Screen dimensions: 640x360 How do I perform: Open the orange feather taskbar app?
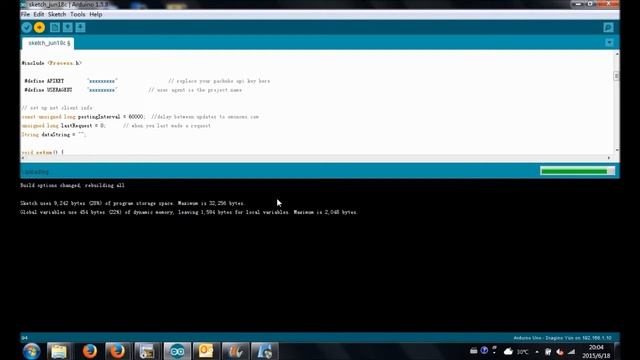(x=235, y=351)
